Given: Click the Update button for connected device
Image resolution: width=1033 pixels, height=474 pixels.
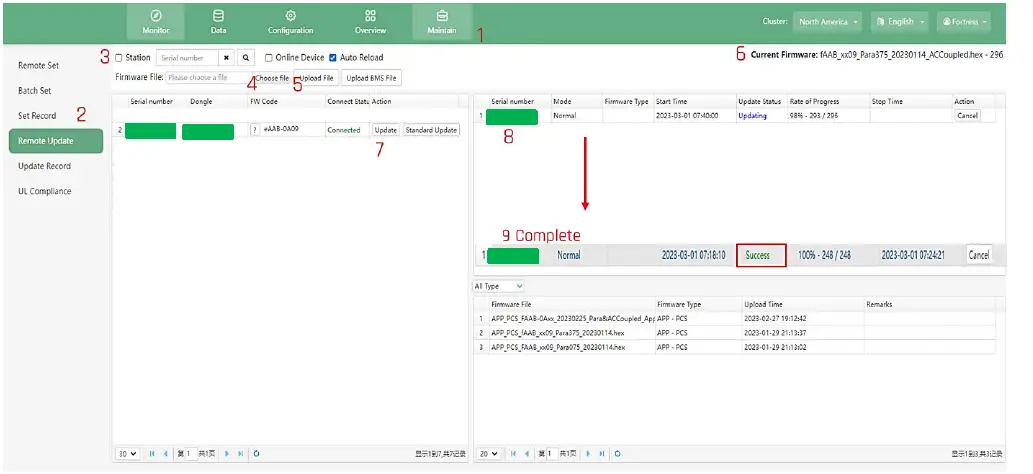Looking at the screenshot, I should point(385,130).
